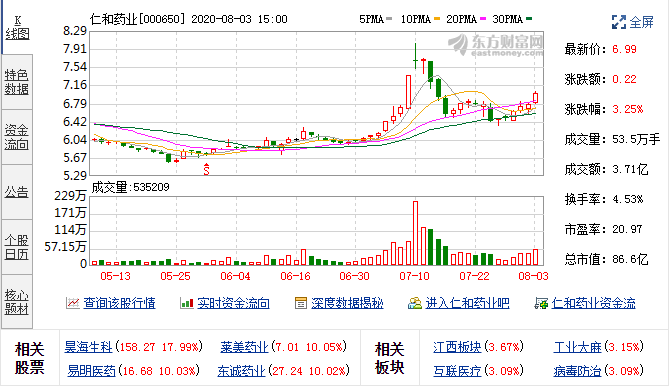Click the people icon beside 进入仁和药业吧
Viewport: 669px width, 386px height.
coord(415,303)
